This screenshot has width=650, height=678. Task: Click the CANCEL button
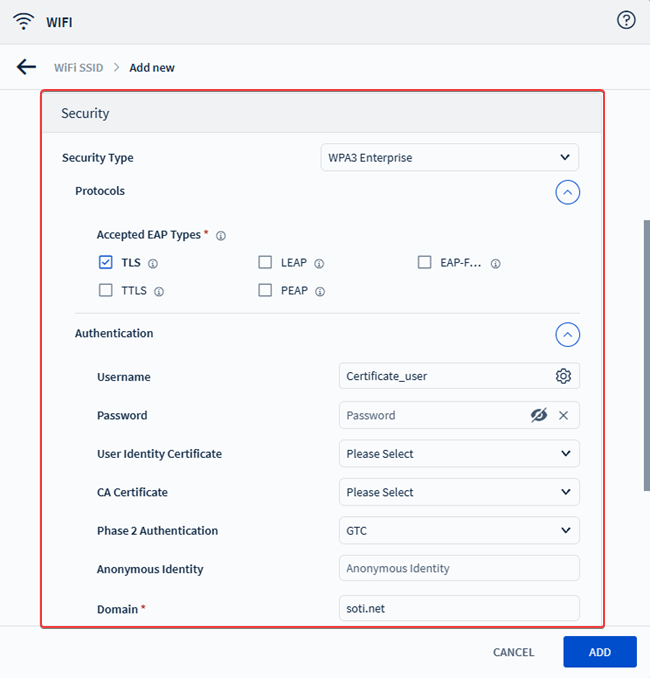point(513,652)
